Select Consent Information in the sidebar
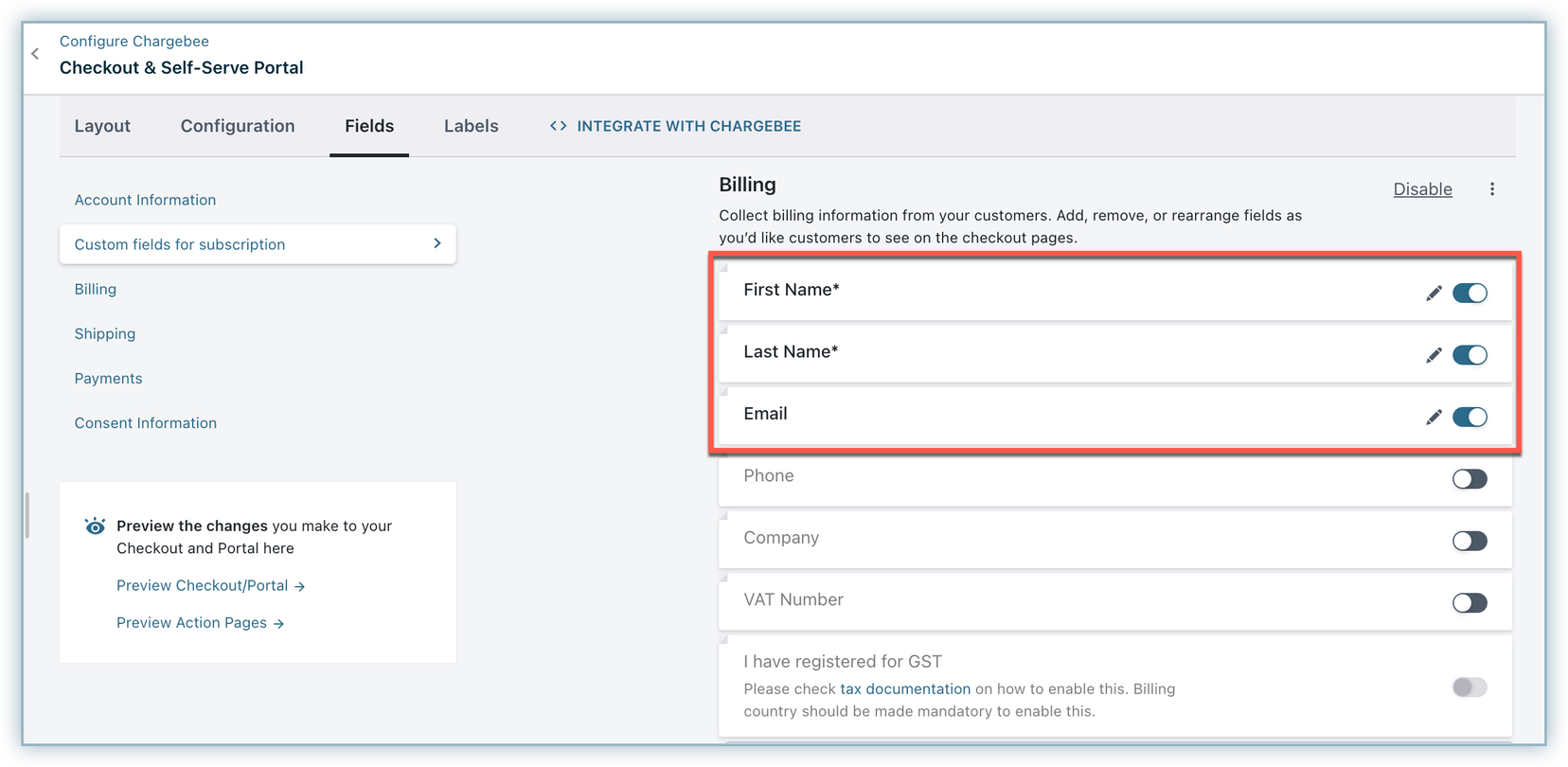1568x767 pixels. tap(146, 423)
